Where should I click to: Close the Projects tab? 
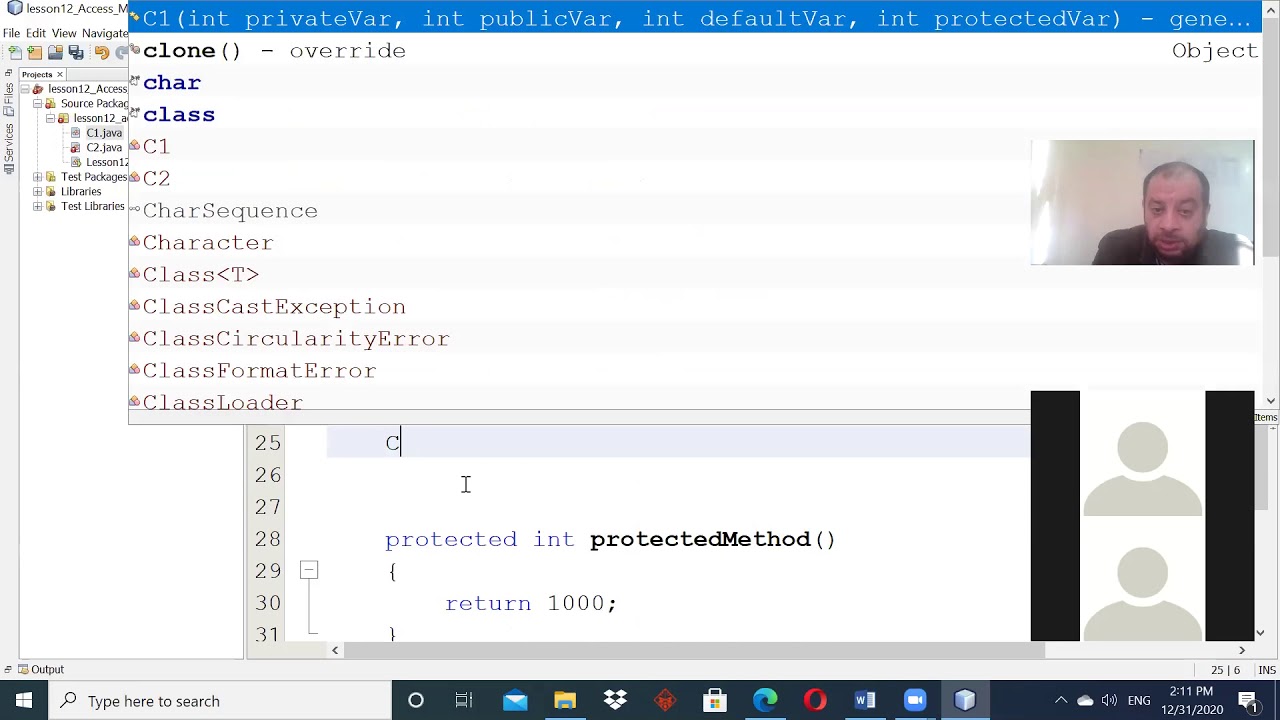point(59,74)
